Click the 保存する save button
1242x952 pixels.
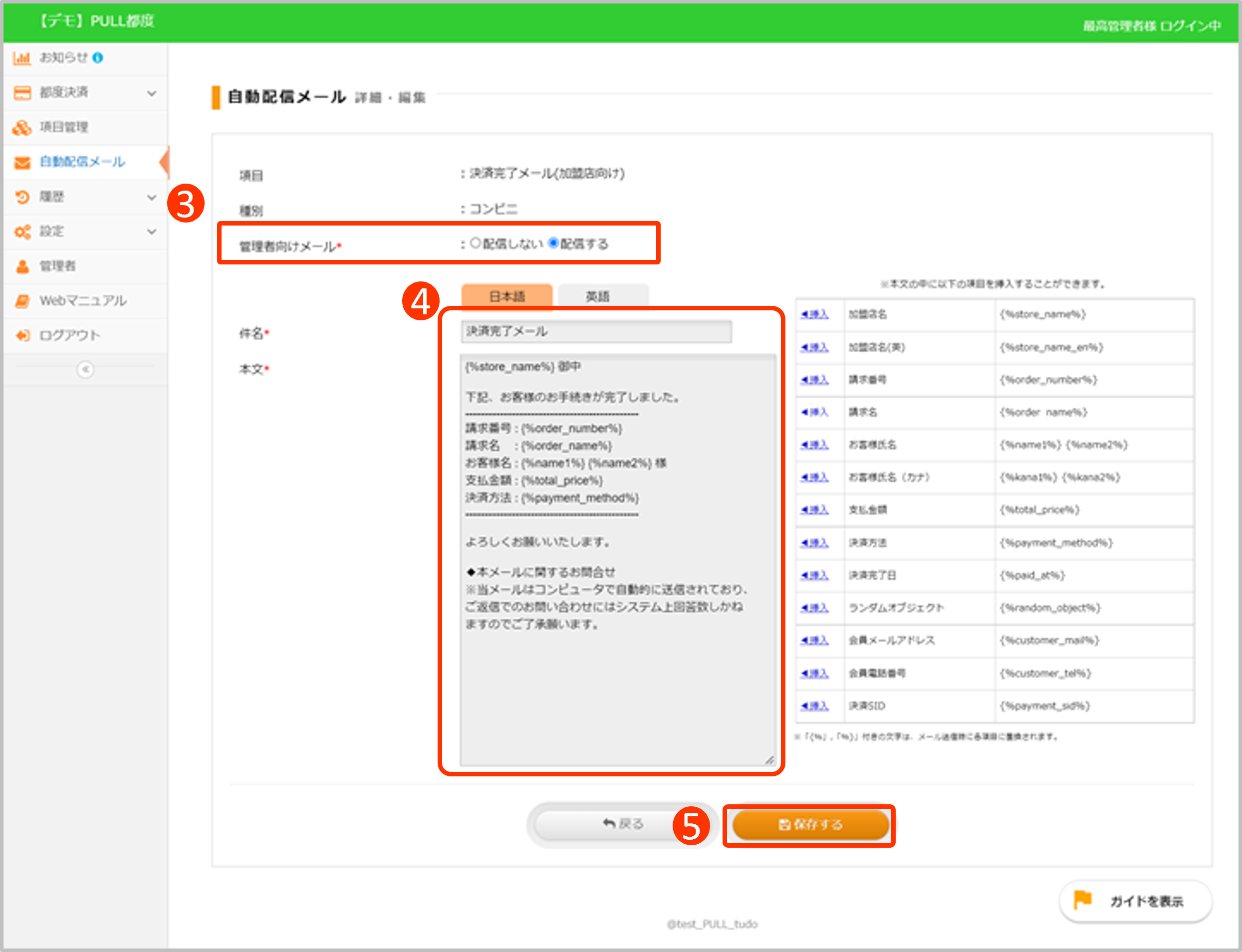pos(810,824)
